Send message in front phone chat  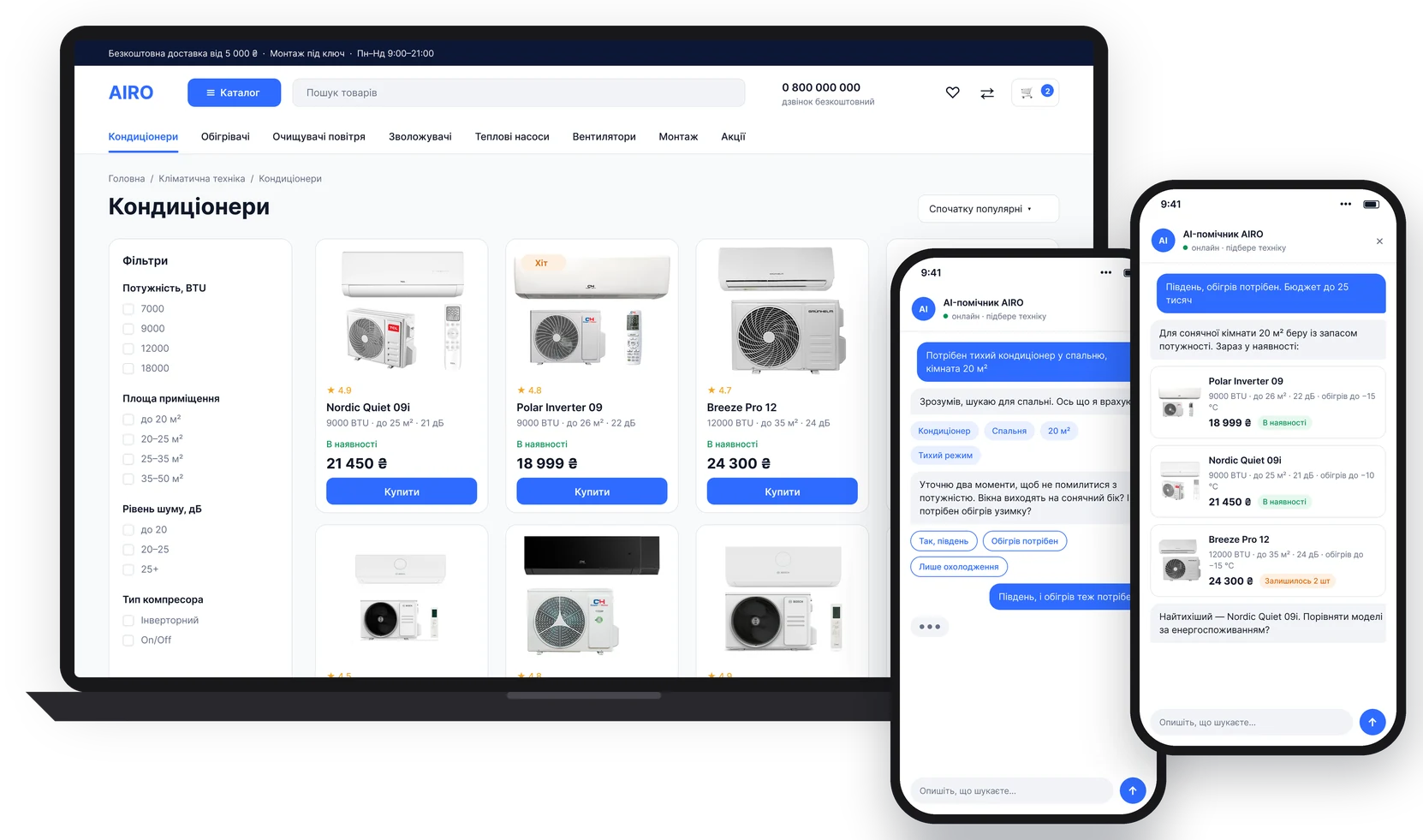(x=1372, y=722)
